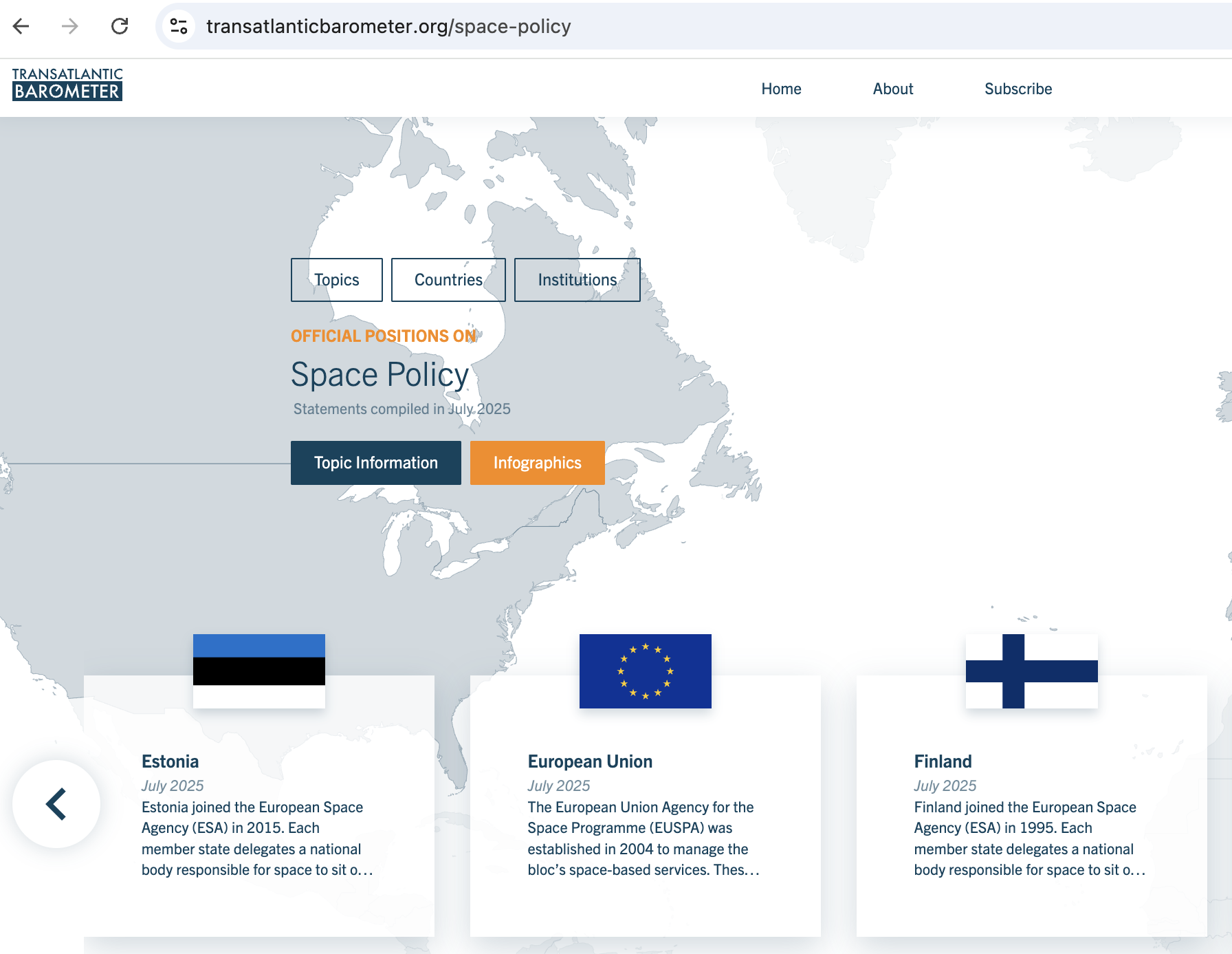Click the Space Policy heading

(x=380, y=375)
